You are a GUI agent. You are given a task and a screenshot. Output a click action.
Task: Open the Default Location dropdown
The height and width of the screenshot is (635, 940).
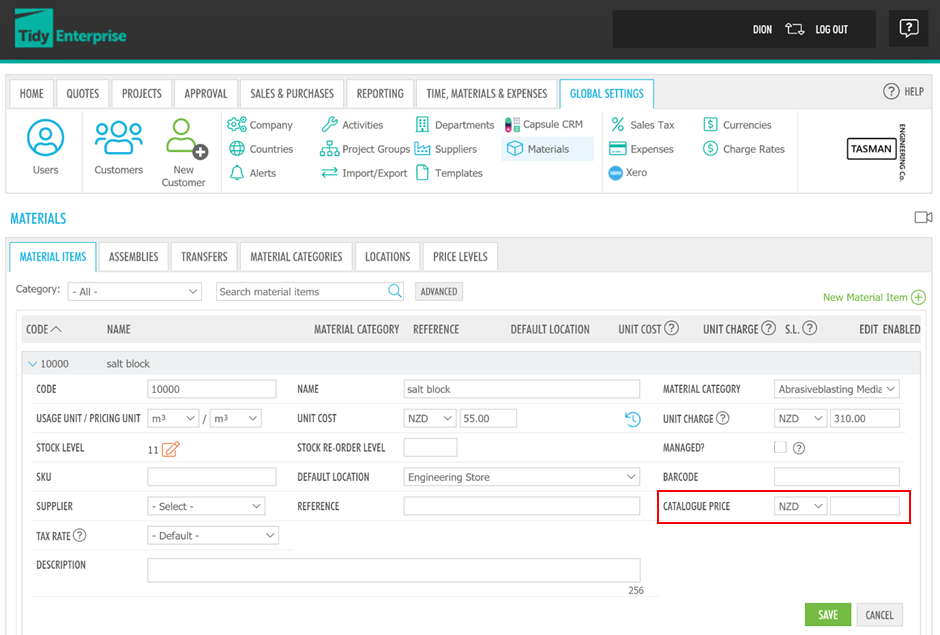pyautogui.click(x=522, y=477)
